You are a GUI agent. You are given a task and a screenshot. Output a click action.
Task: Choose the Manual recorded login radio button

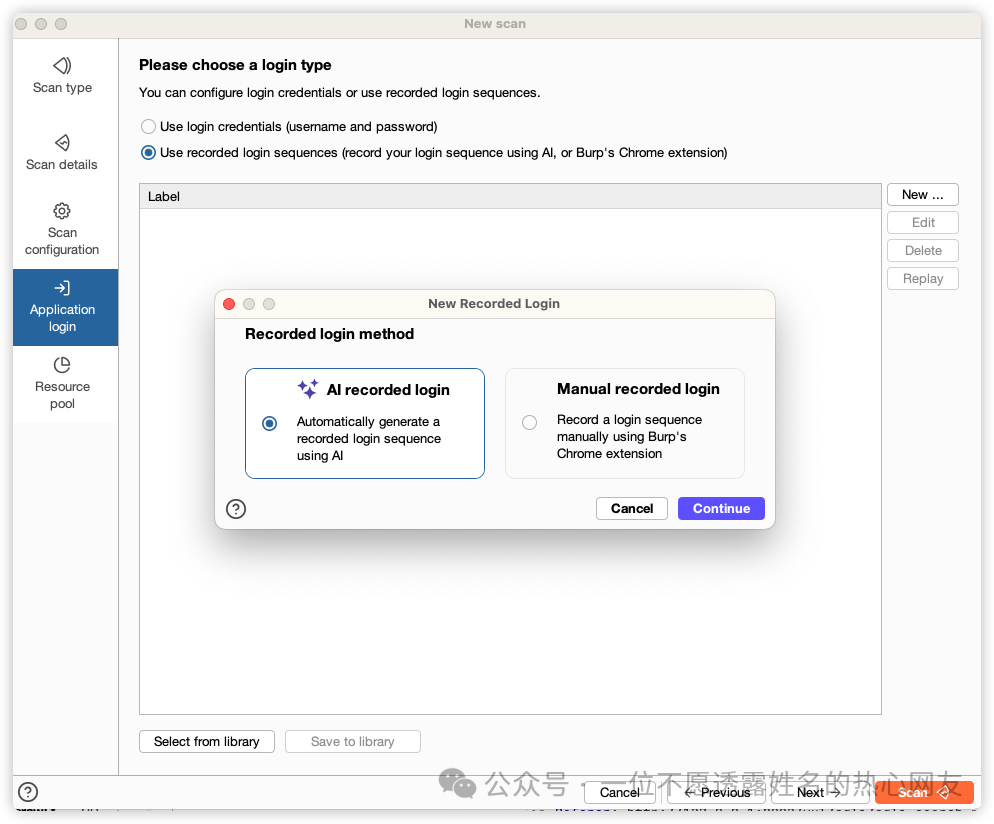(x=529, y=422)
